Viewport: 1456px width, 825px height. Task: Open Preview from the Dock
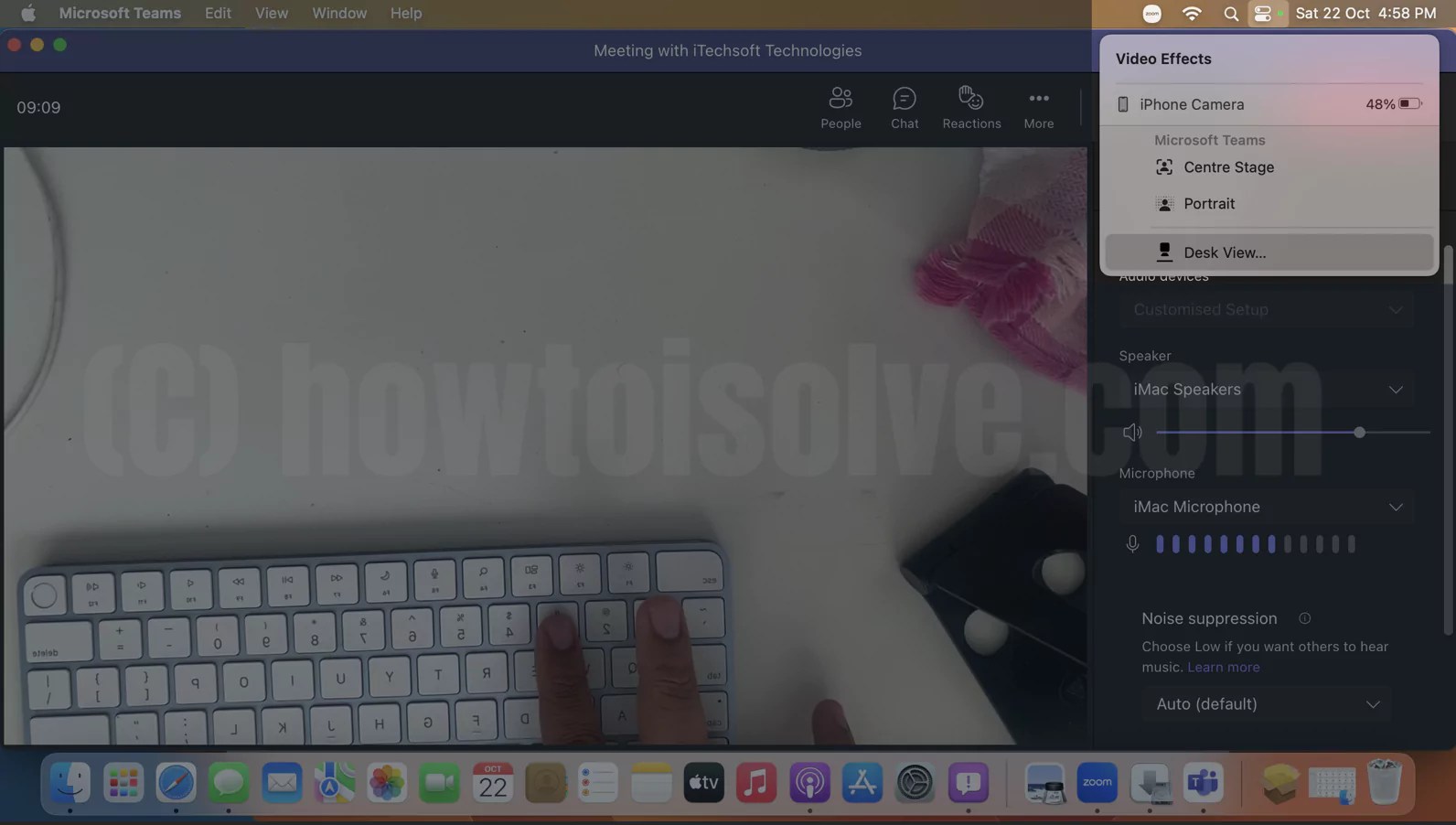click(x=1044, y=783)
